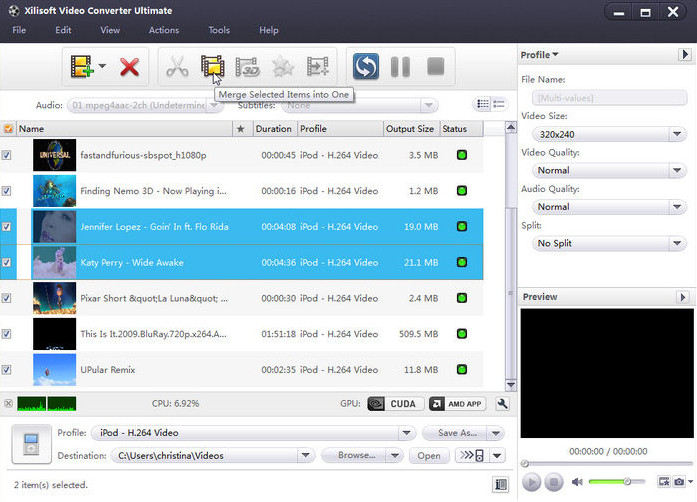Enable AMD APP GPU acceleration
The image size is (697, 502).
point(457,404)
